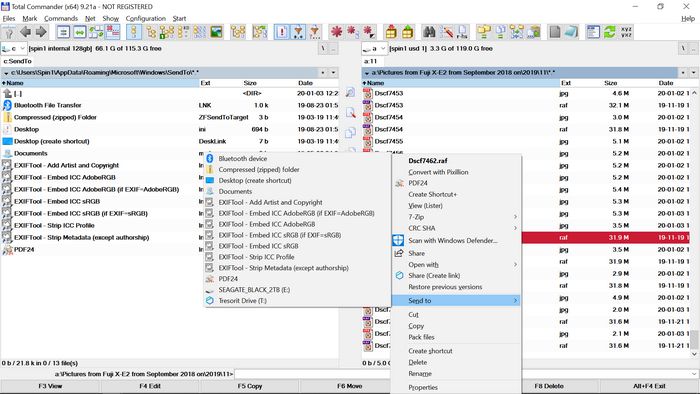
Task: Enable thumbnail view with the picture icon
Action: click(x=217, y=32)
